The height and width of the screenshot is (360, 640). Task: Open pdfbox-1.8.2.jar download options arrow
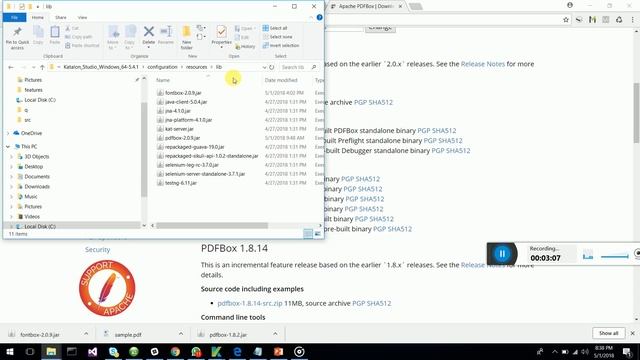[275, 334]
